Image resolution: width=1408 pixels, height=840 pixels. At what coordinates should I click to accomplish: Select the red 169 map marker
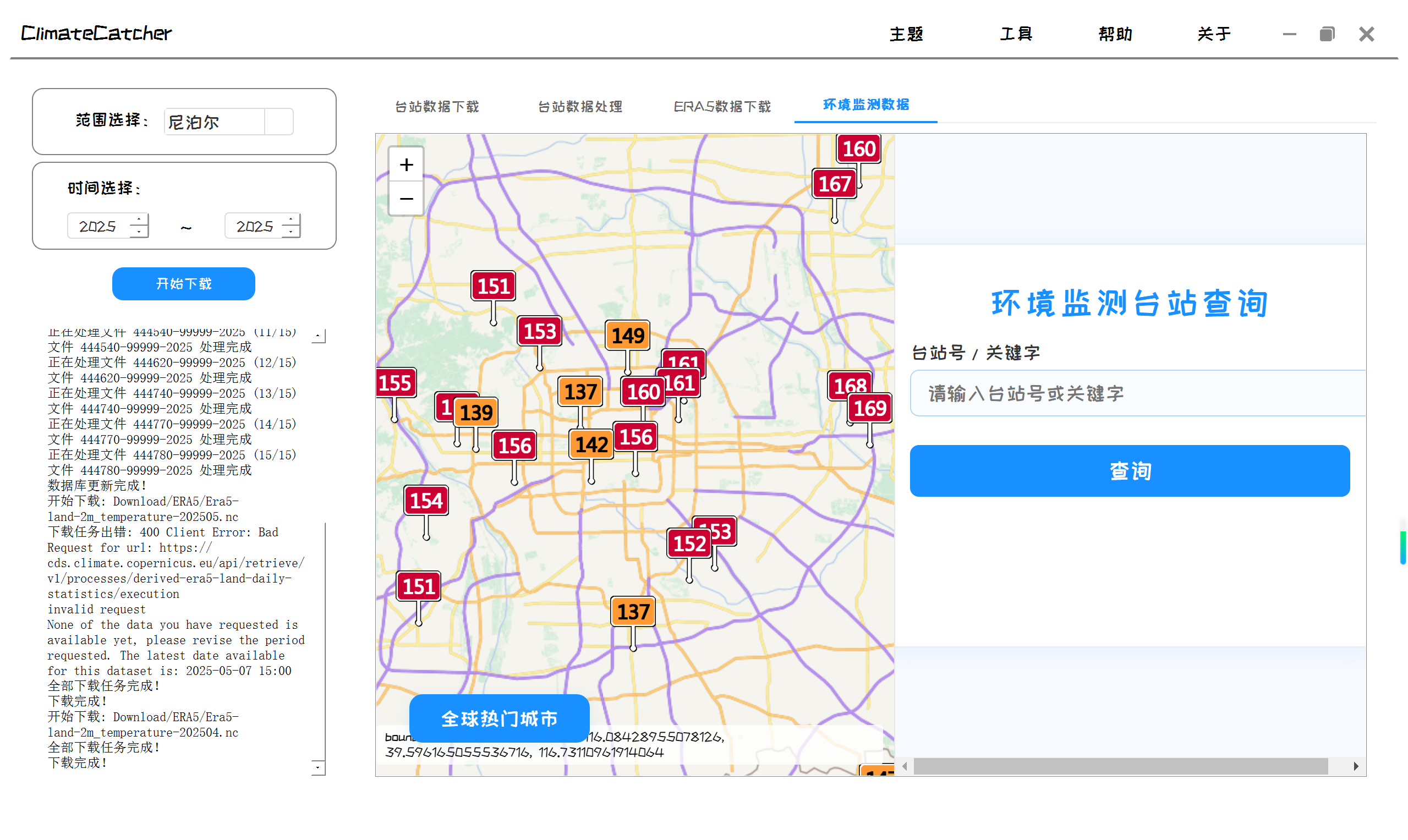[x=869, y=408]
